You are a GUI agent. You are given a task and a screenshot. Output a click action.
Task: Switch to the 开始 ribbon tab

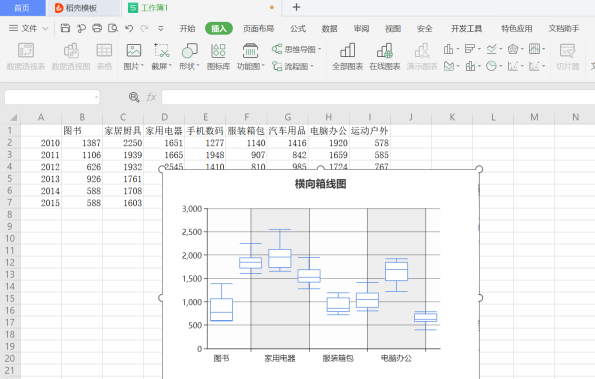pyautogui.click(x=187, y=28)
